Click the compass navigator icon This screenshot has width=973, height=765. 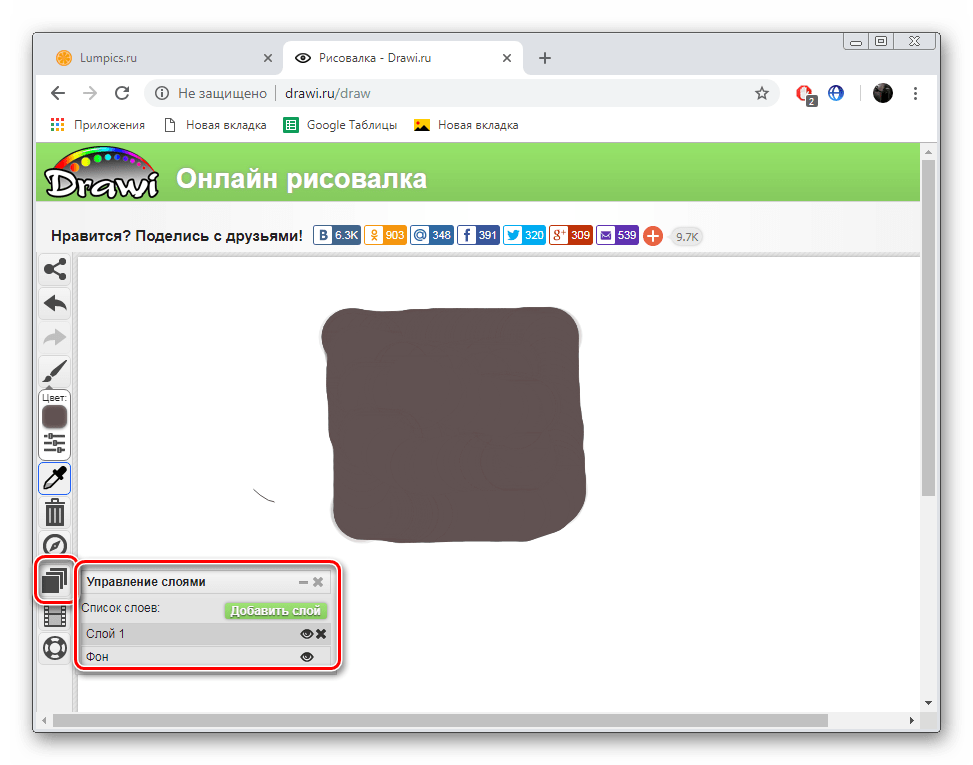[x=54, y=546]
